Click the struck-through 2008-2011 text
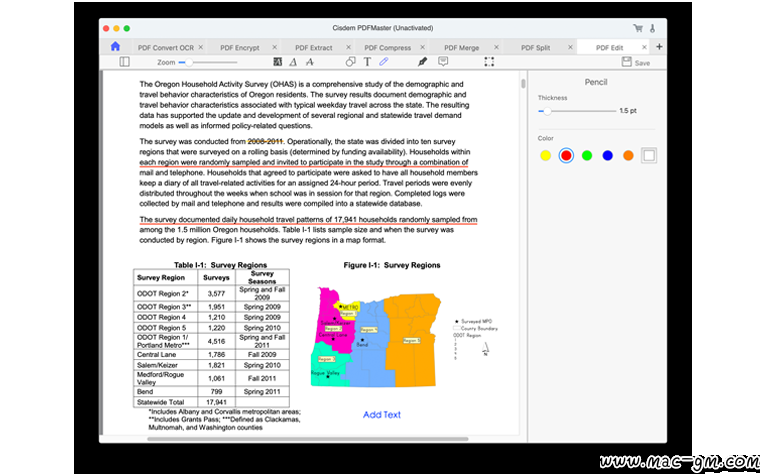760x474 pixels. pos(265,142)
